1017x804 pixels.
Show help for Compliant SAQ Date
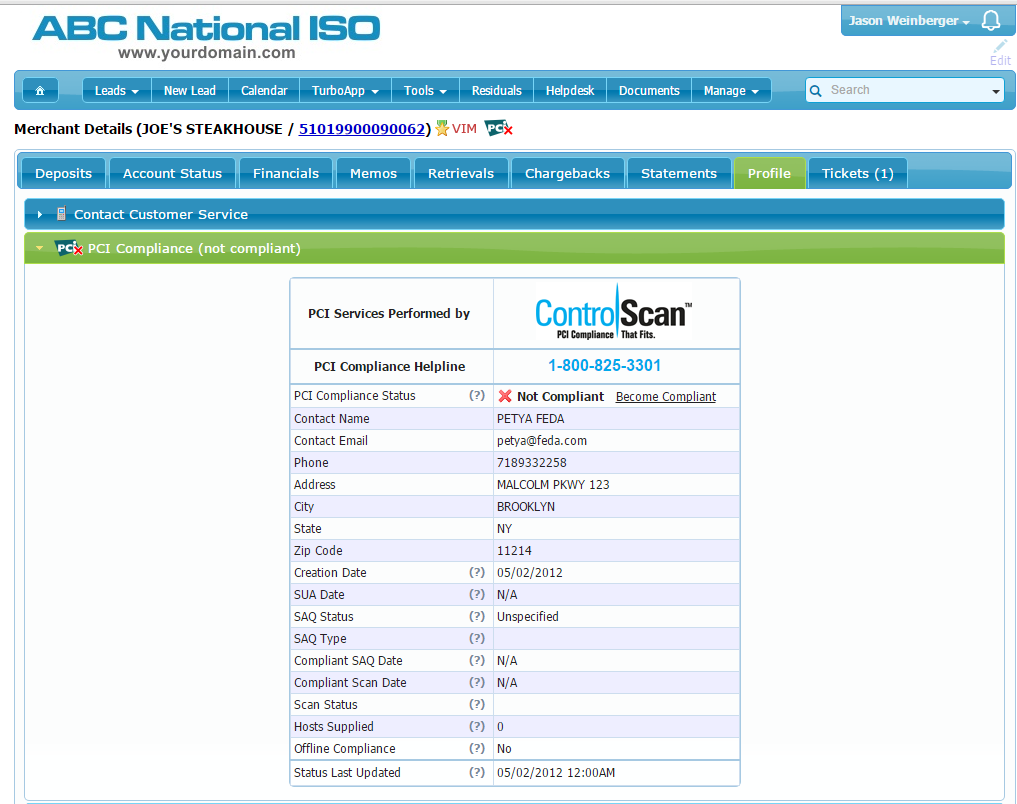pos(477,660)
